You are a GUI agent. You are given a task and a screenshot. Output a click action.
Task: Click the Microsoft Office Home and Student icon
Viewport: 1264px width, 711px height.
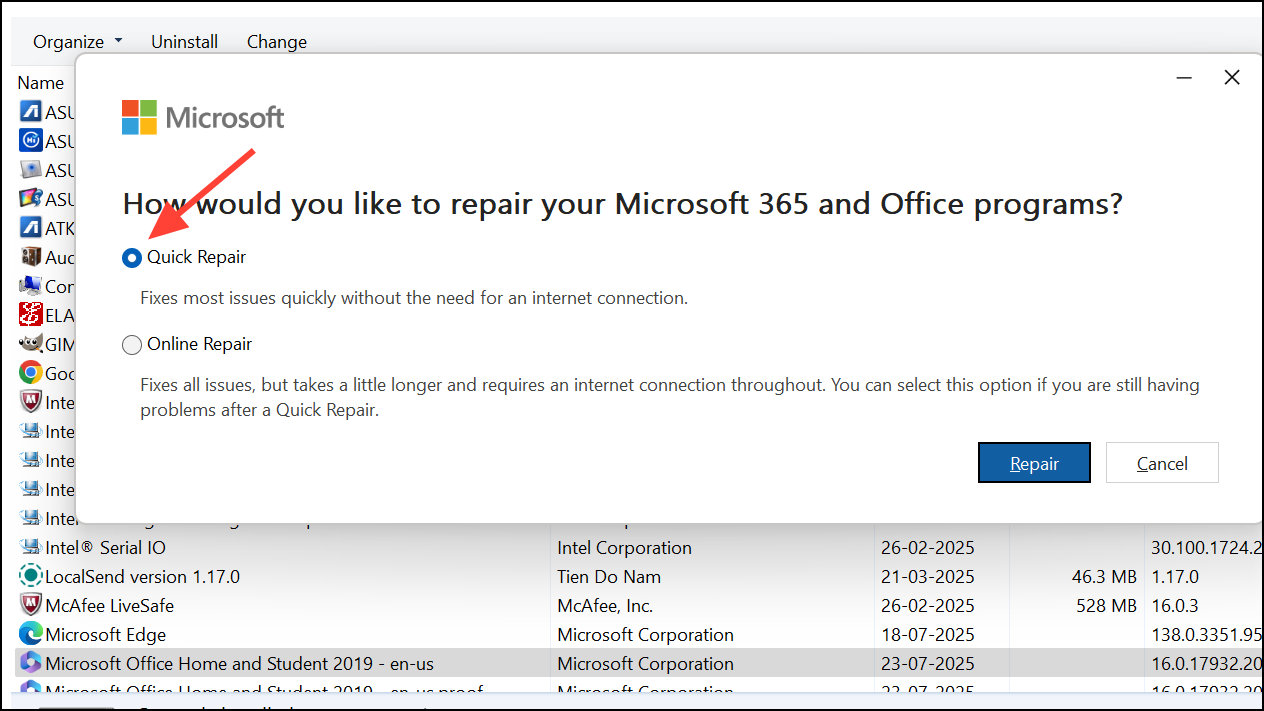30,663
